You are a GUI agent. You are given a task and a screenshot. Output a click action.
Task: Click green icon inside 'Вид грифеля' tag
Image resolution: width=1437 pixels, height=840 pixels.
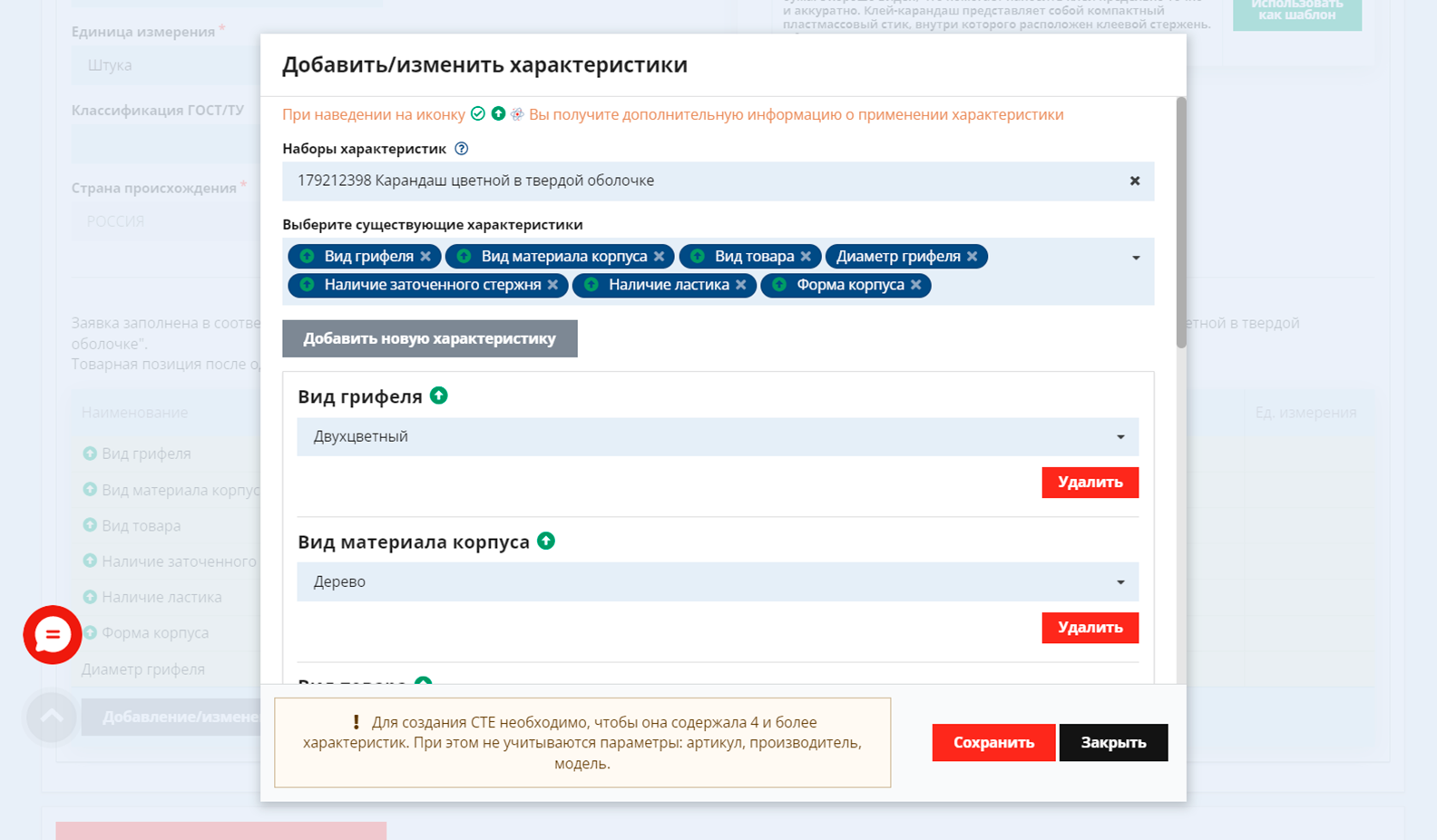pos(307,257)
